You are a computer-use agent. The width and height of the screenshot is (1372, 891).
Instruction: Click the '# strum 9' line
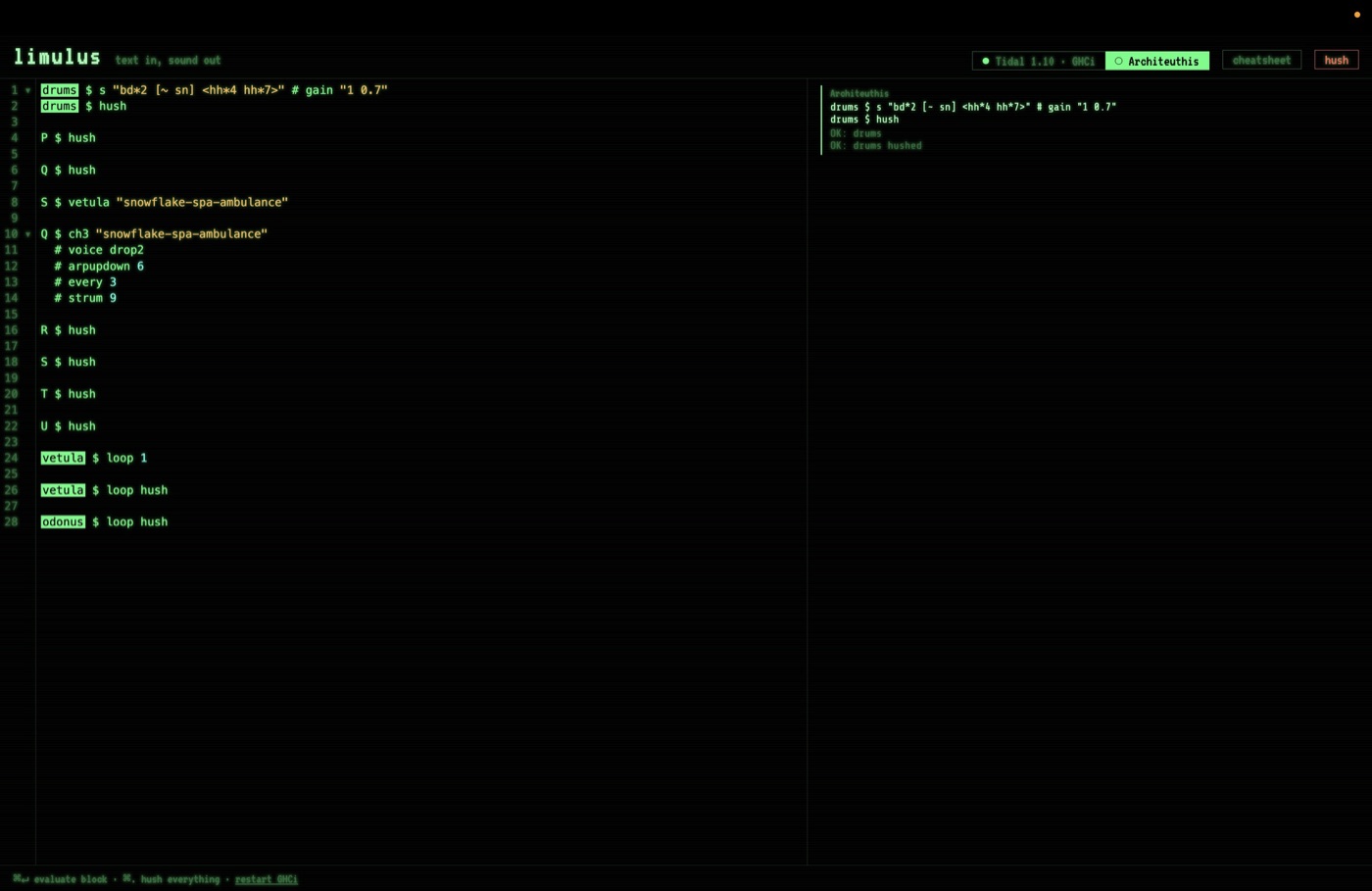click(x=85, y=298)
